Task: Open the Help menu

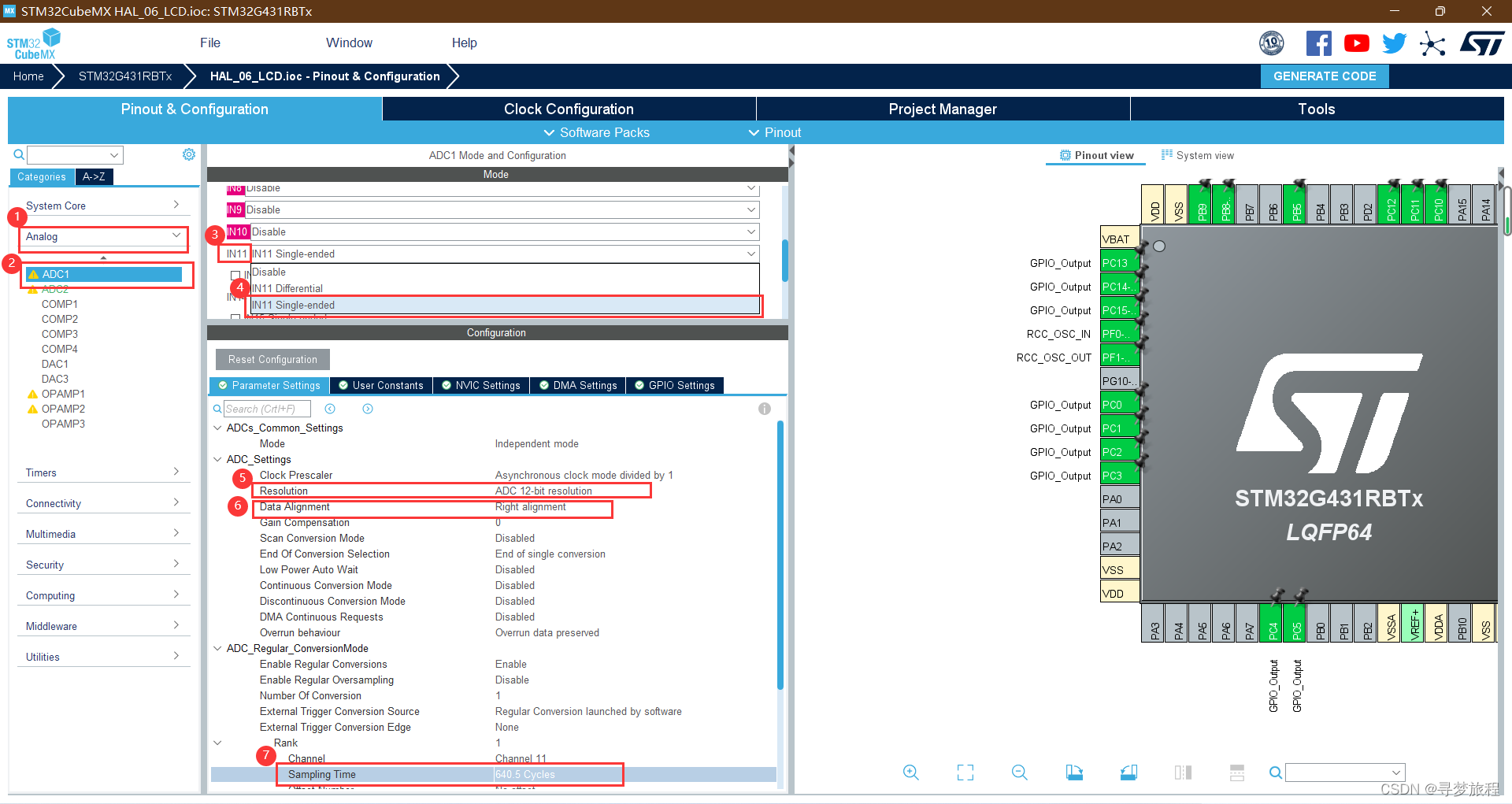Action: coord(464,43)
